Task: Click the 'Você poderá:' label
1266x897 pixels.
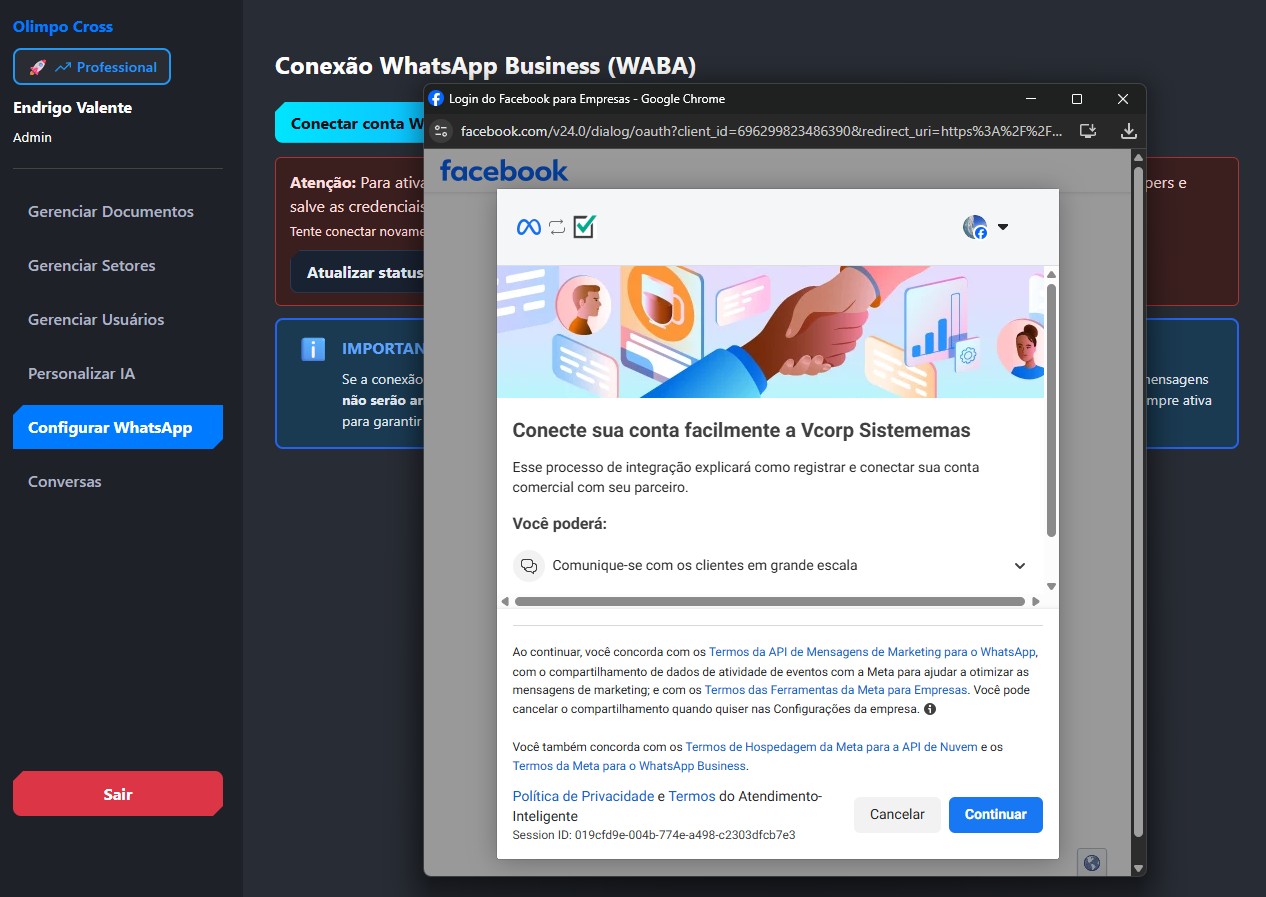Action: (559, 524)
